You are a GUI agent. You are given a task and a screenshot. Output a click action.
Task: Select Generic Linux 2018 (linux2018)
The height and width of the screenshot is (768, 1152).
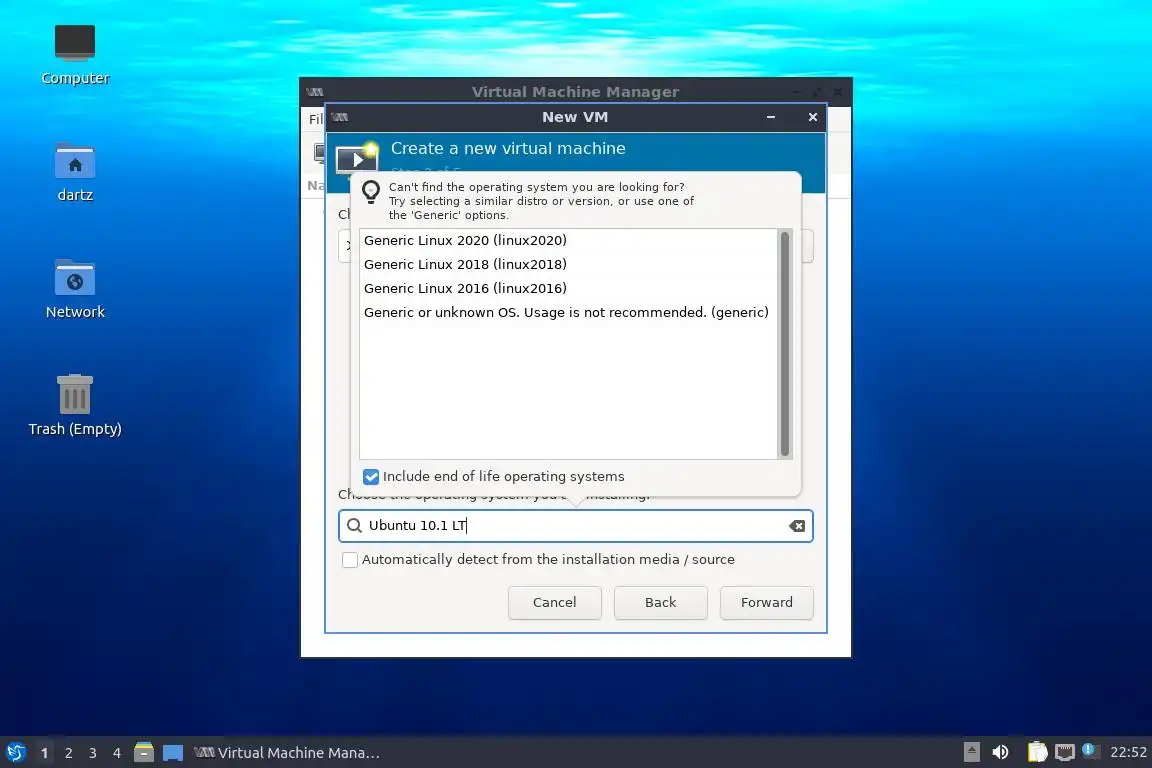[568, 265]
